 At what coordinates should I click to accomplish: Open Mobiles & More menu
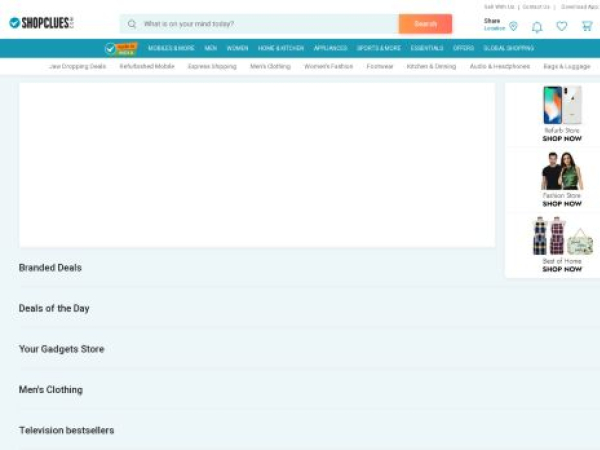[x=171, y=48]
